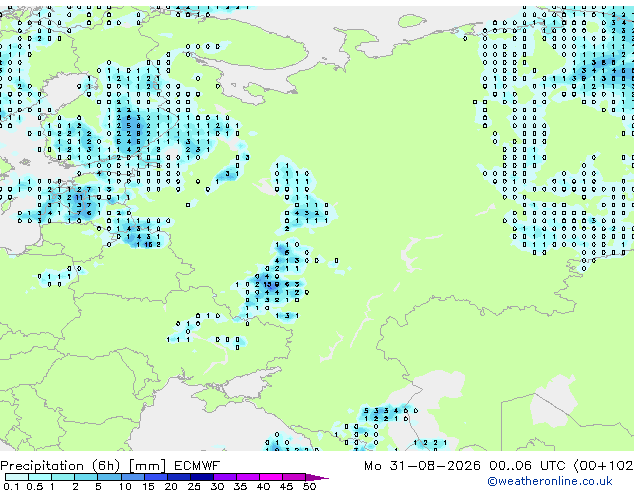Select the navy legend swatch between 25 and 30

(202, 477)
